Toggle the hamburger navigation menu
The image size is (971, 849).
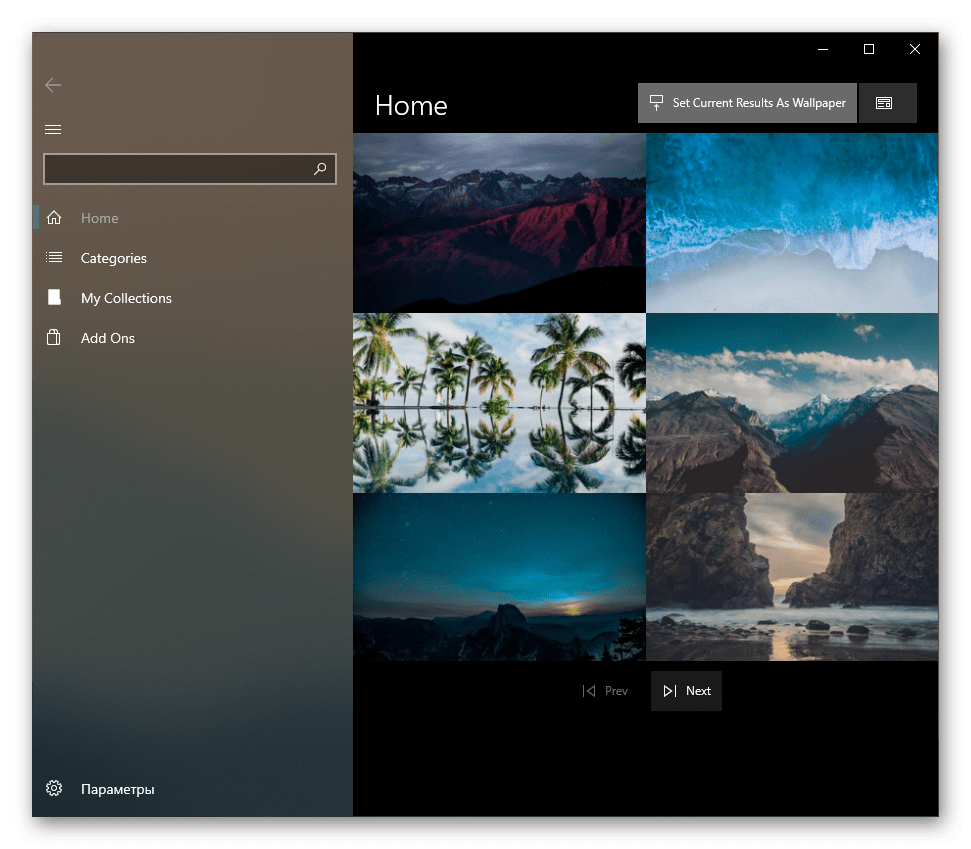(x=53, y=129)
